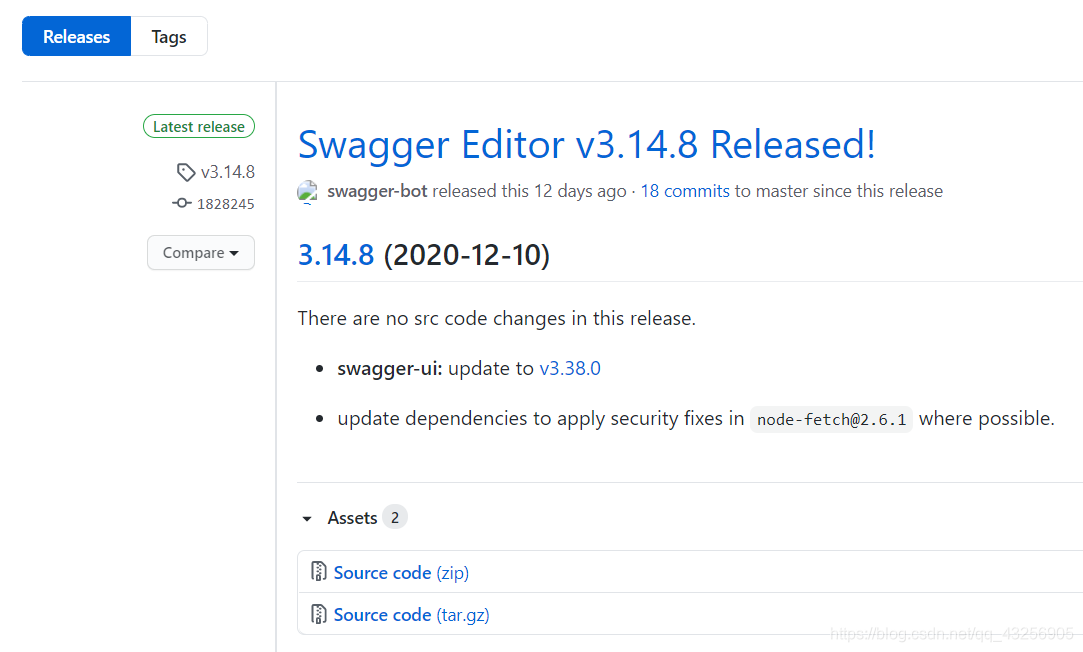The height and width of the screenshot is (652, 1083).
Task: View the 18 commits since this release
Action: coord(685,191)
